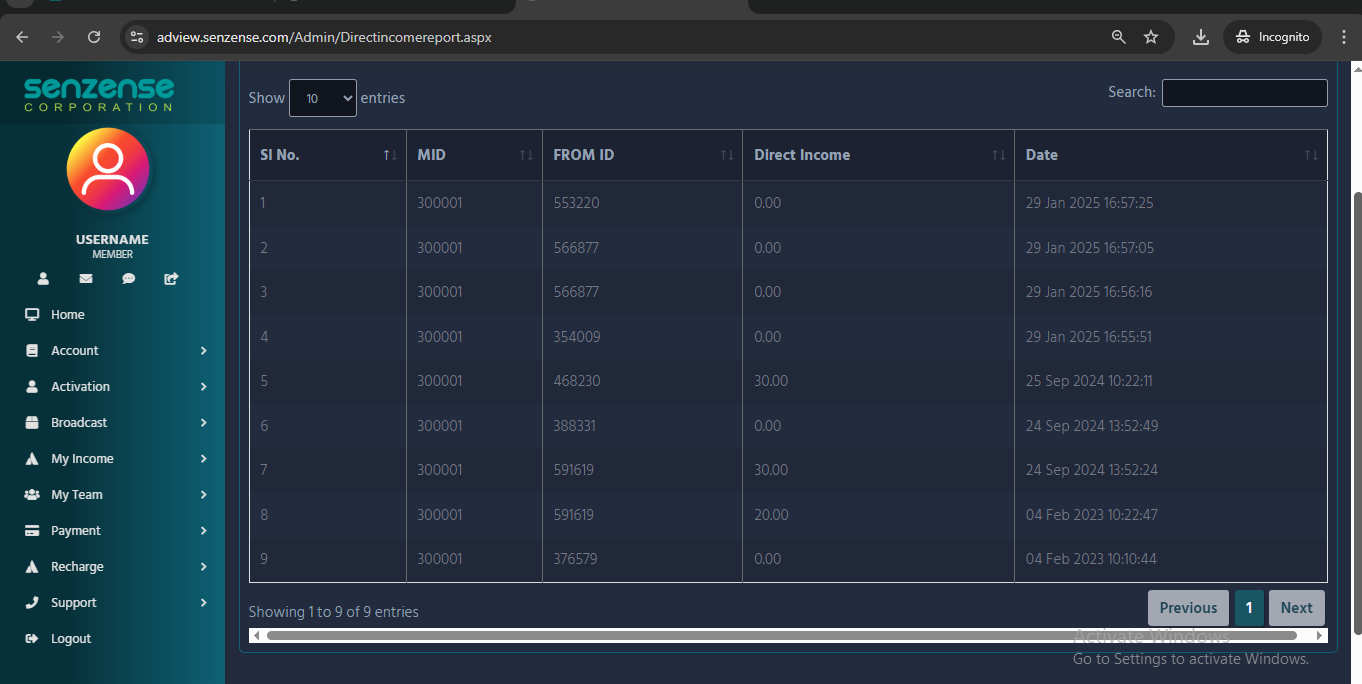Sort by MID column arrows
Screen dimensions: 1362x684
pos(526,155)
